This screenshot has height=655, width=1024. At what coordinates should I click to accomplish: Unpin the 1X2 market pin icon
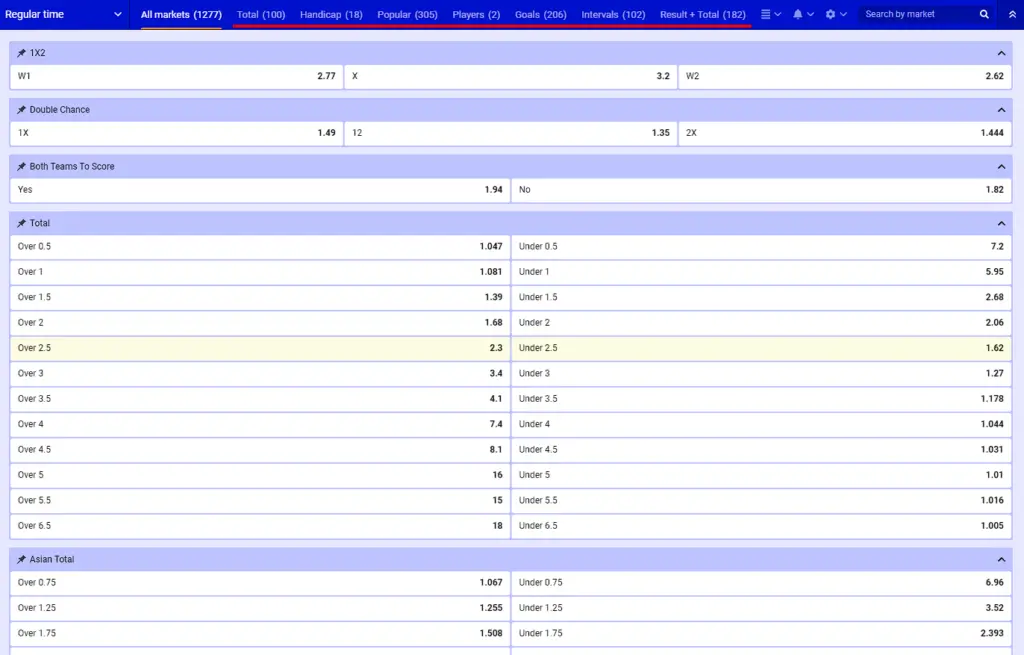[22, 53]
